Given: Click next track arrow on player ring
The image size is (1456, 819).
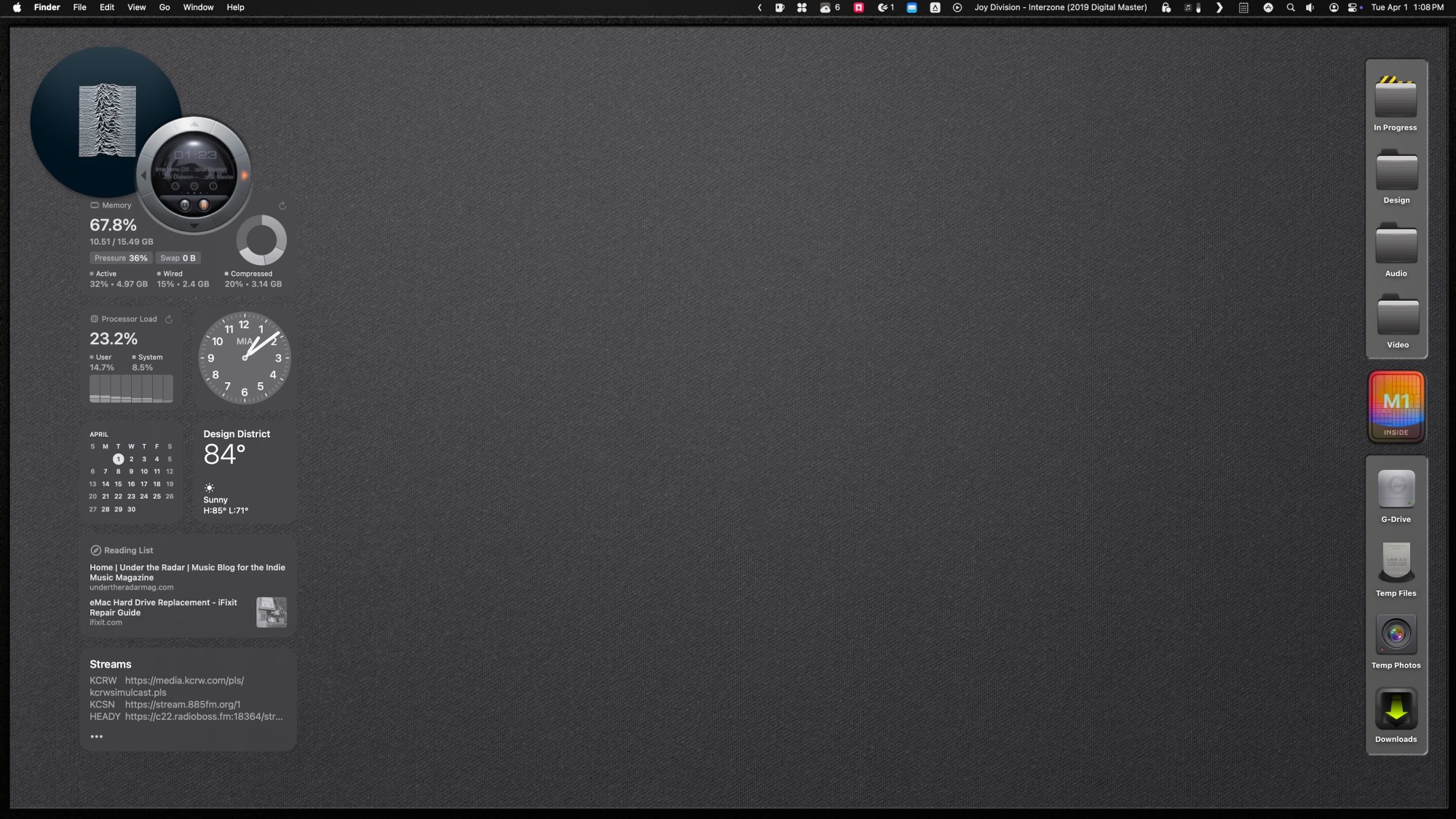Looking at the screenshot, I should (245, 175).
